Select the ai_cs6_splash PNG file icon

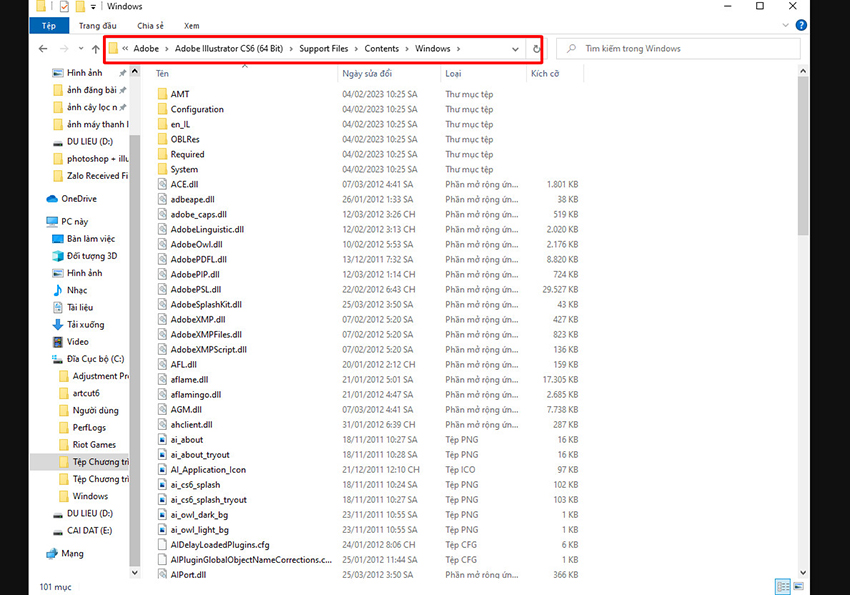click(162, 485)
